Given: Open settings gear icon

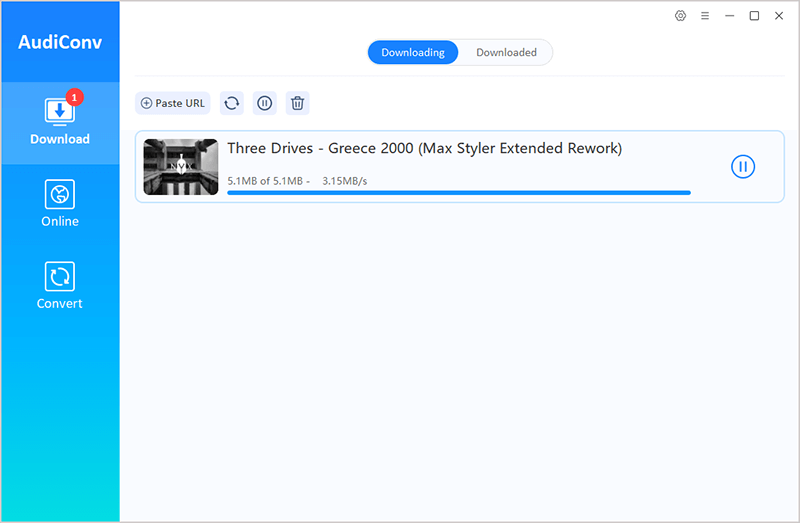Looking at the screenshot, I should [x=680, y=16].
